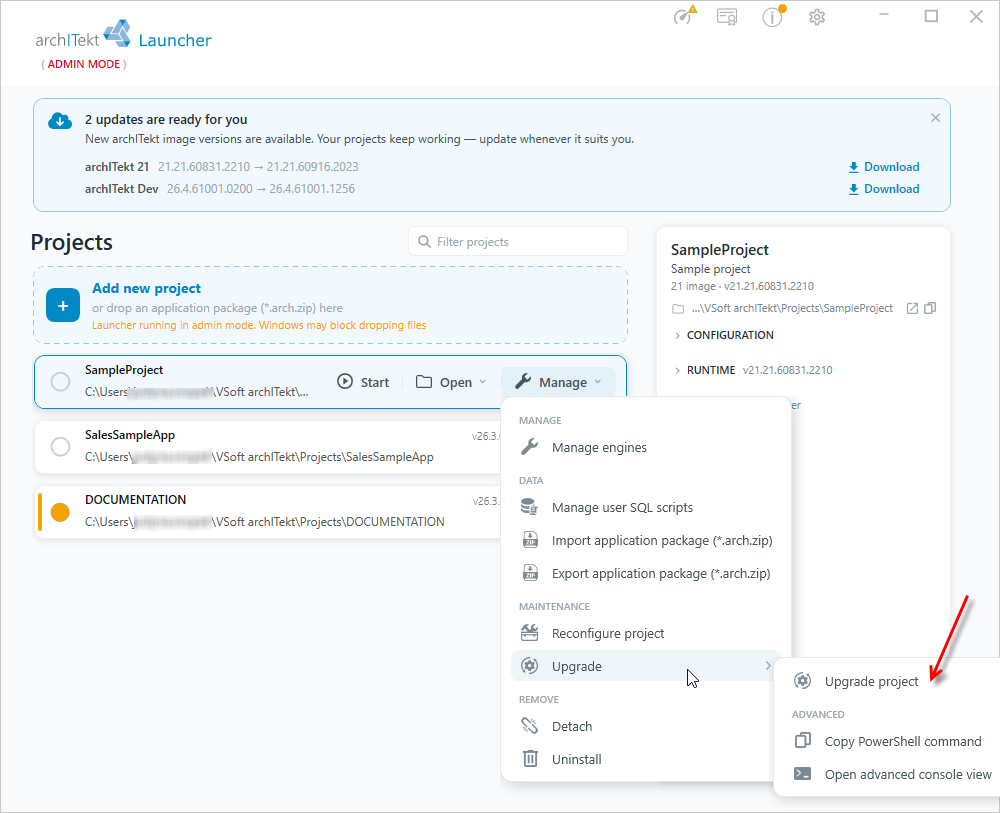This screenshot has width=1000, height=813.
Task: Click the Filter projects search field
Action: 518,242
